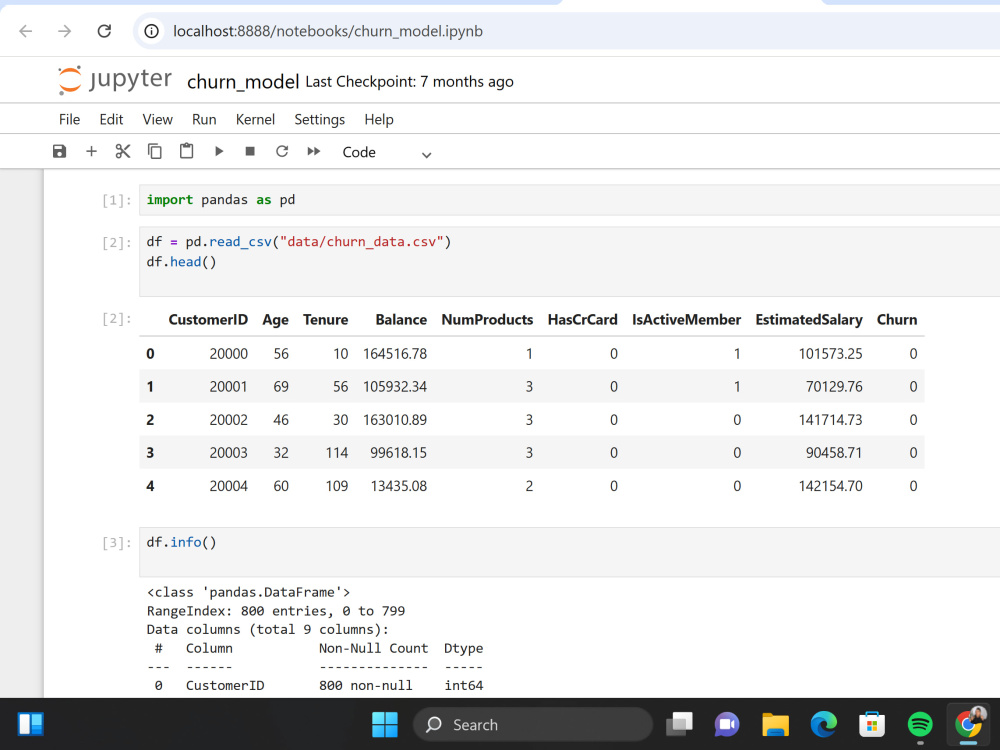This screenshot has height=750, width=1000.
Task: Open the Settings menu
Action: click(320, 119)
